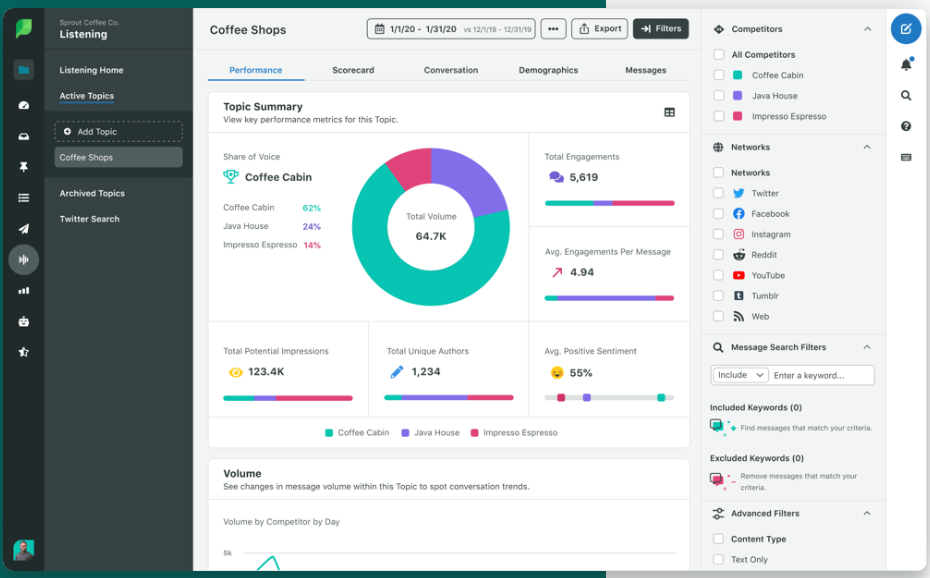Open the inbox tray icon in sidebar
930x578 pixels.
[24, 136]
